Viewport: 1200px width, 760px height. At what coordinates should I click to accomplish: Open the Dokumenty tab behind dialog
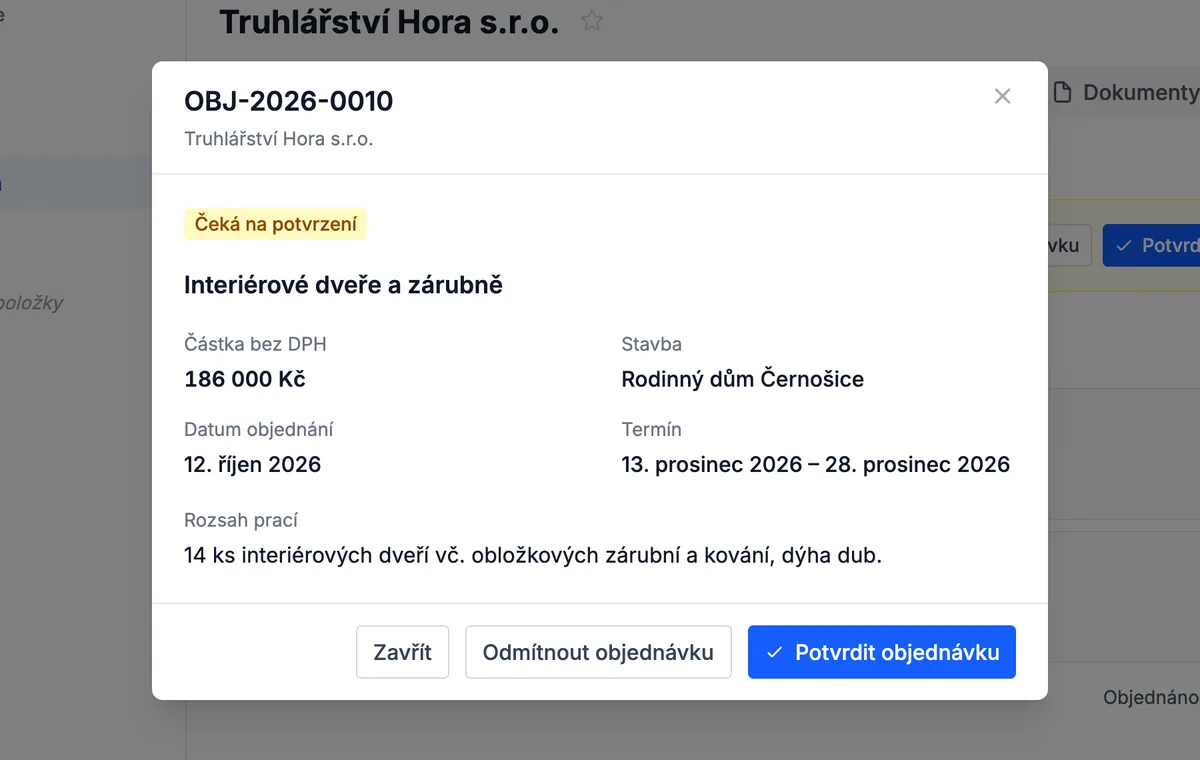[1124, 92]
